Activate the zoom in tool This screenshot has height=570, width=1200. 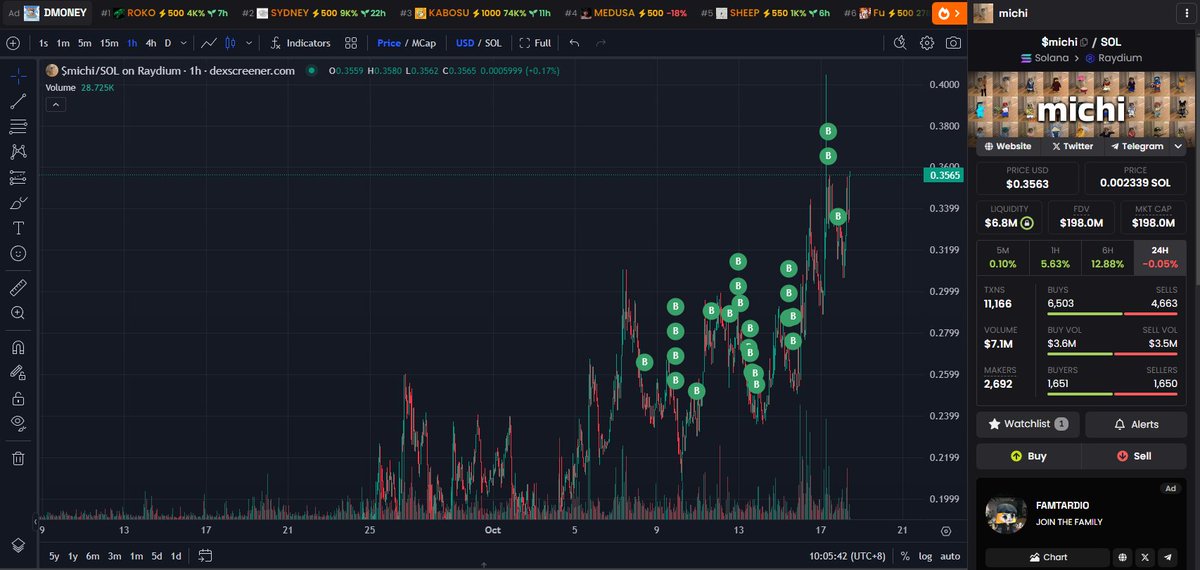(18, 313)
